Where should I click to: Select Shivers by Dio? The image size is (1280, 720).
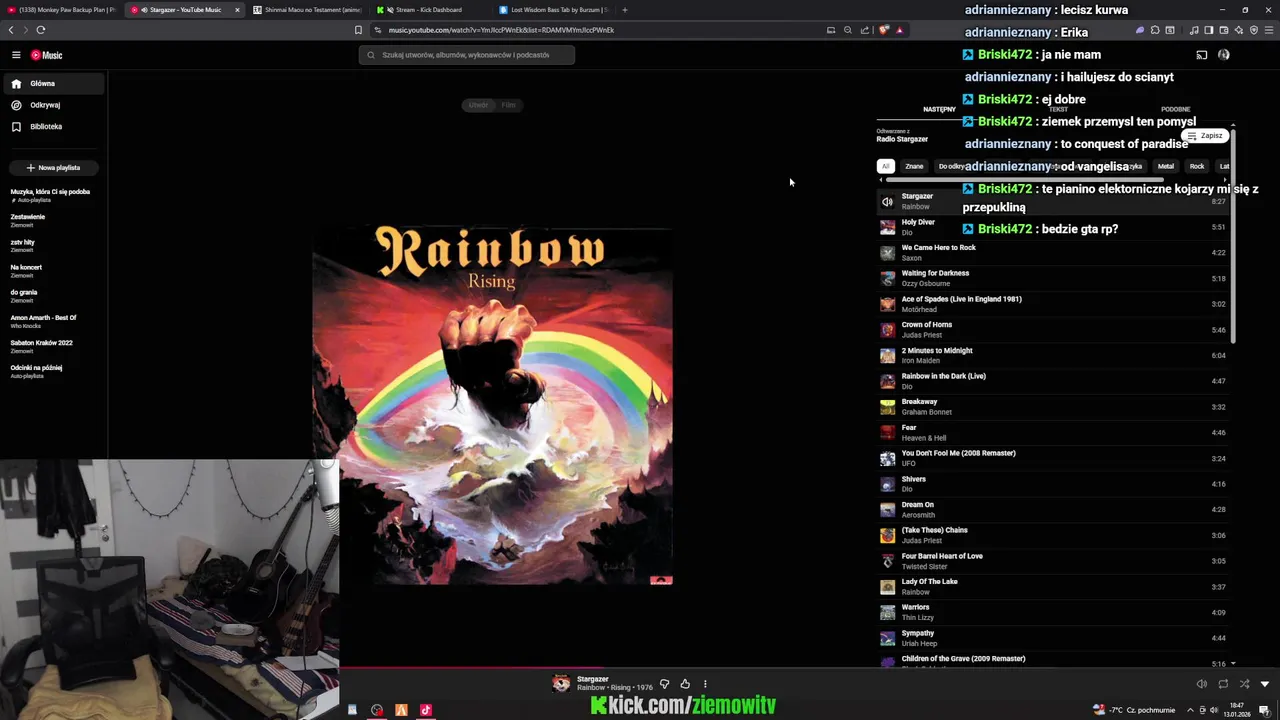1052,484
